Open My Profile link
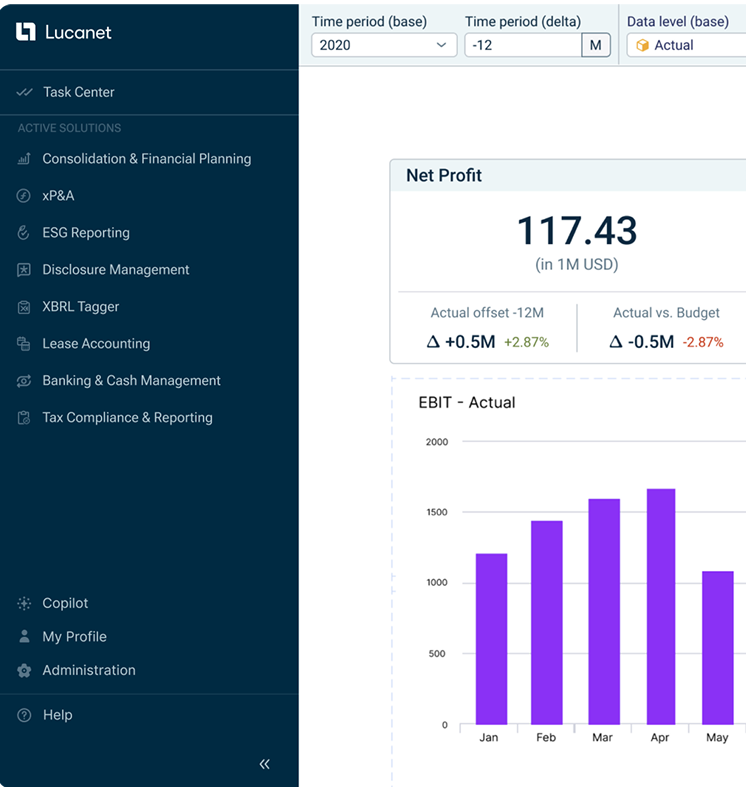Screen dimensions: 747x787 tap(74, 637)
